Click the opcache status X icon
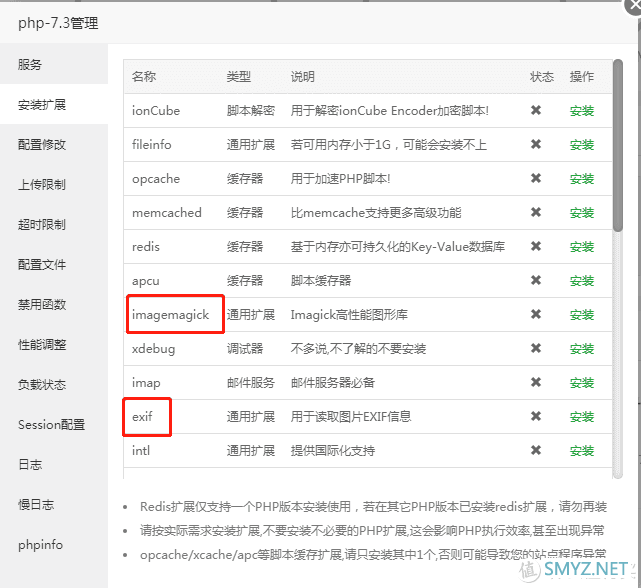 (x=536, y=178)
